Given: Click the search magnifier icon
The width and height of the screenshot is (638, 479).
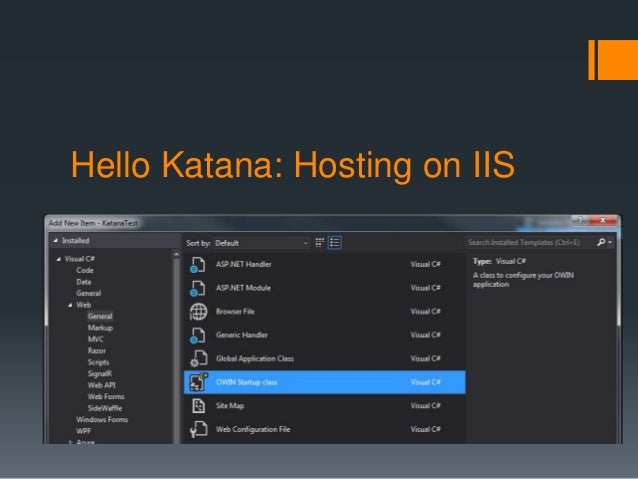Looking at the screenshot, I should tap(601, 242).
